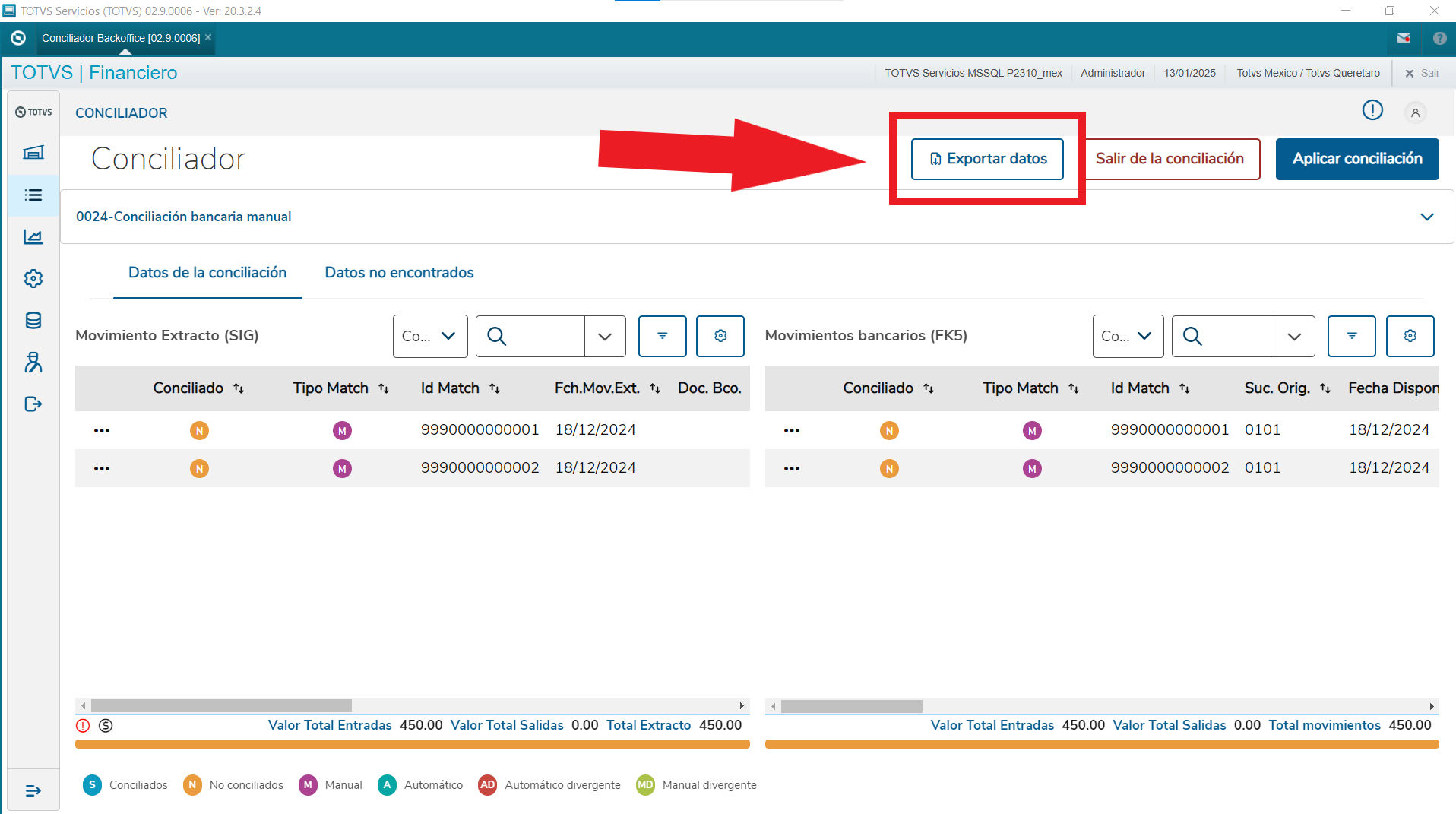Select the Datos de la conciliación tab

[207, 273]
